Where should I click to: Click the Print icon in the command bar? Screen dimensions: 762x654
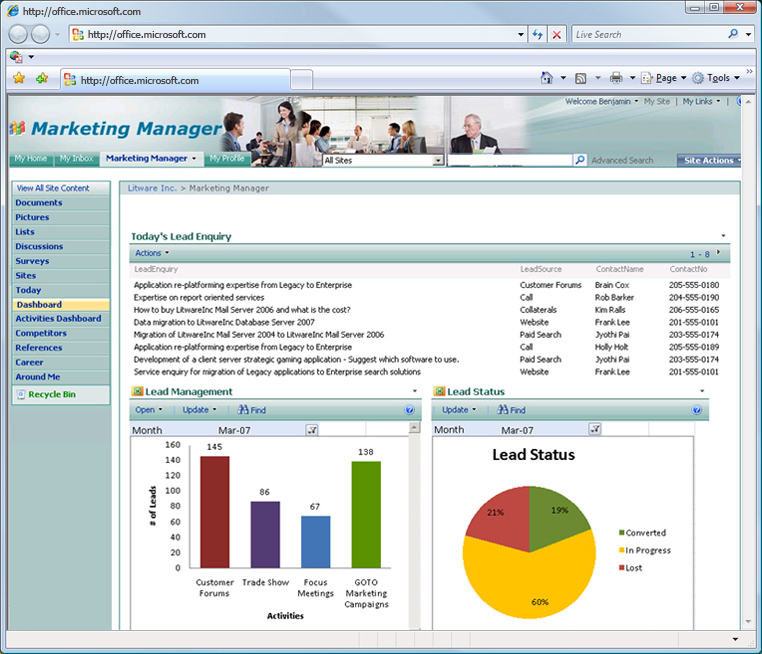coord(616,78)
